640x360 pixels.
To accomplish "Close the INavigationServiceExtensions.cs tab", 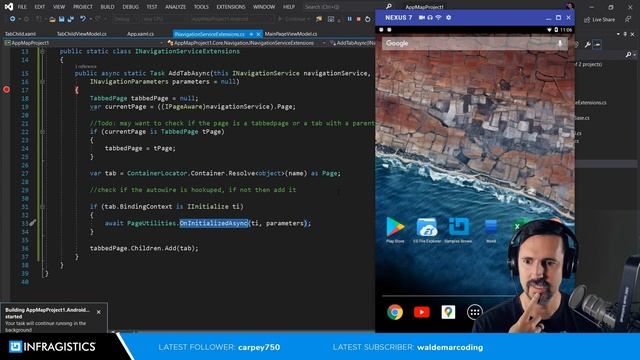I will point(258,34).
